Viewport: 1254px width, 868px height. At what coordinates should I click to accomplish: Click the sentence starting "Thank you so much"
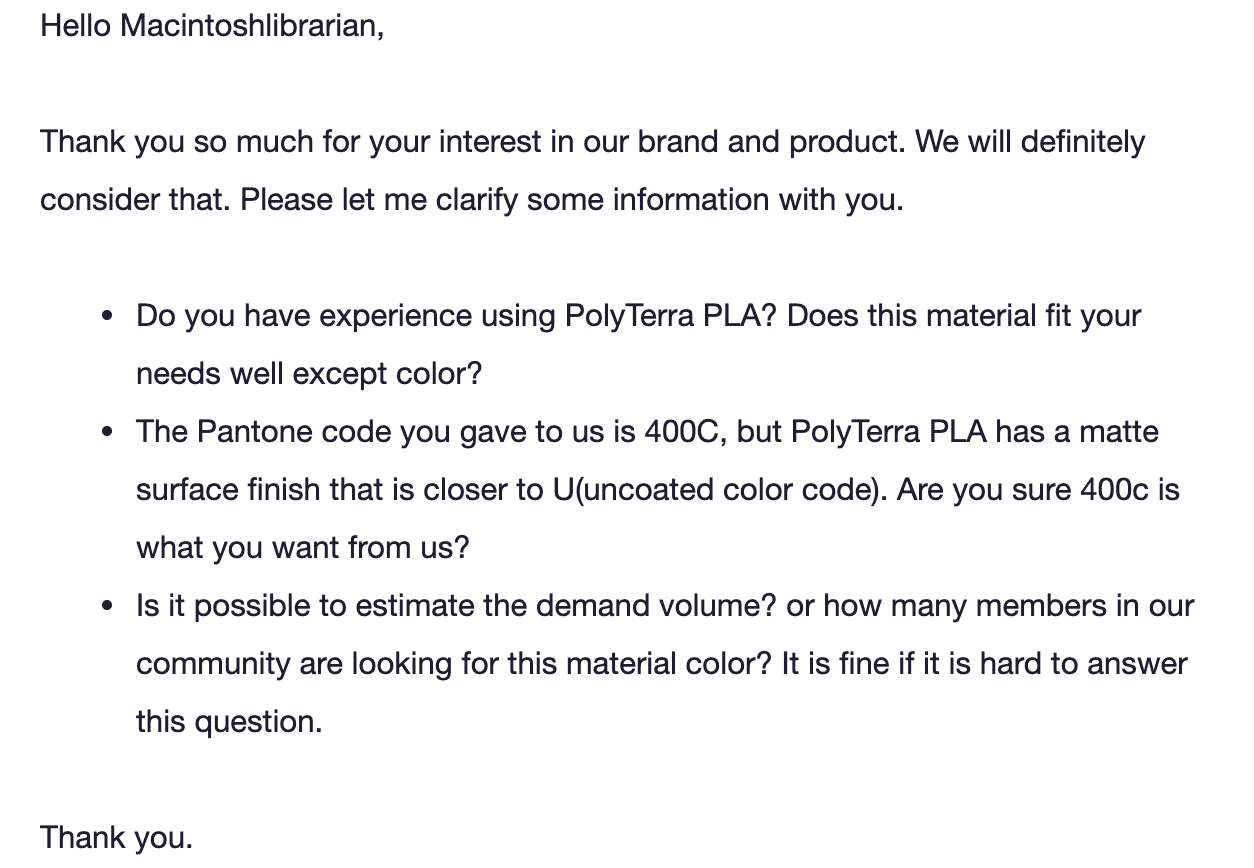[470, 142]
